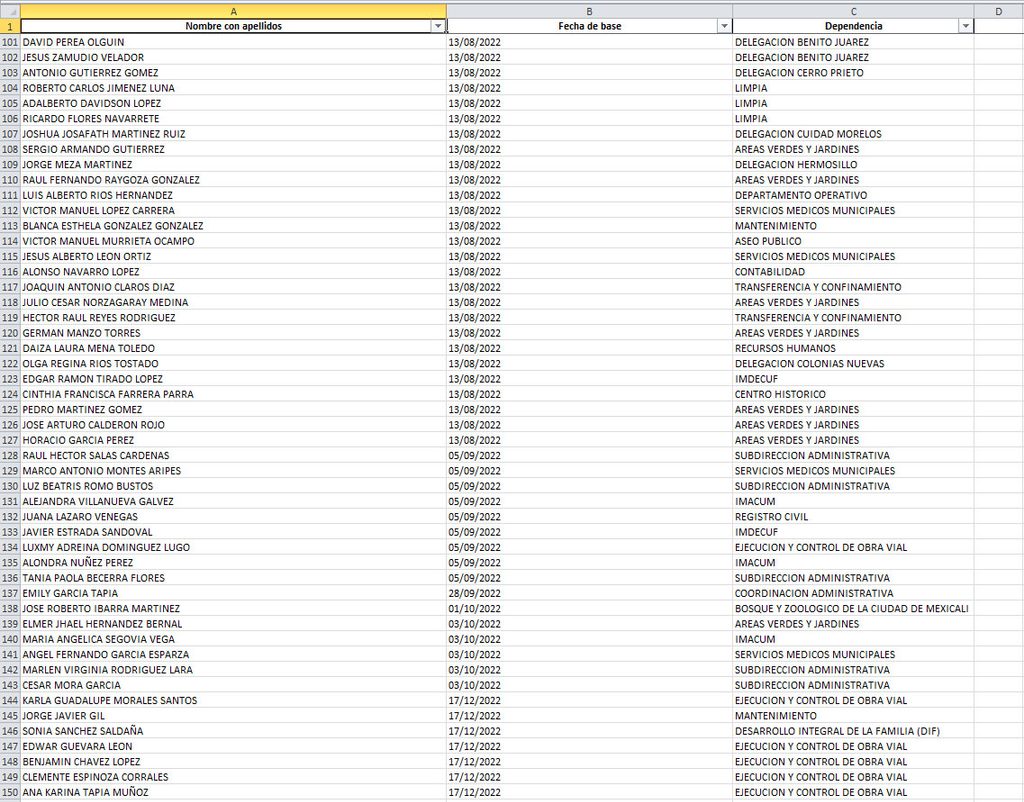This screenshot has width=1024, height=802.
Task: Select the cell 'CINTHIA FRANCISCA FARRERA PARRA'
Action: tap(233, 394)
